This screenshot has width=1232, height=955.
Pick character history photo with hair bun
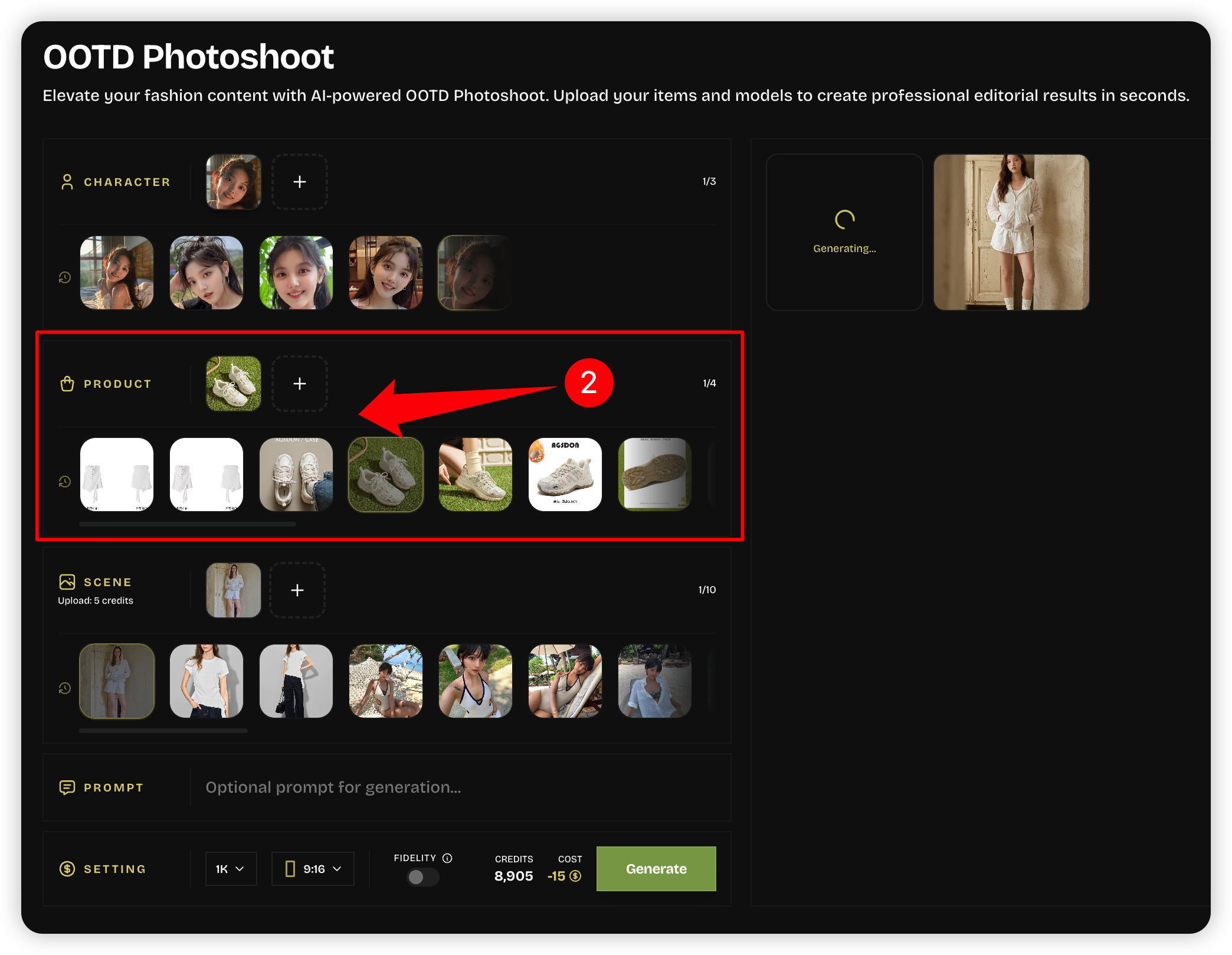(207, 273)
